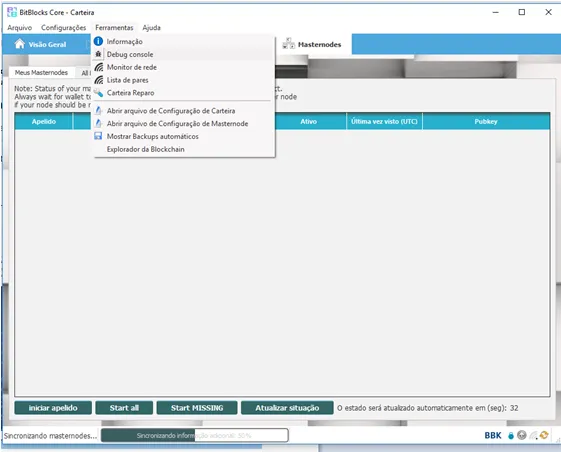Image resolution: width=561 pixels, height=452 pixels.
Task: Click the gray staking status icon
Action: pyautogui.click(x=522, y=435)
